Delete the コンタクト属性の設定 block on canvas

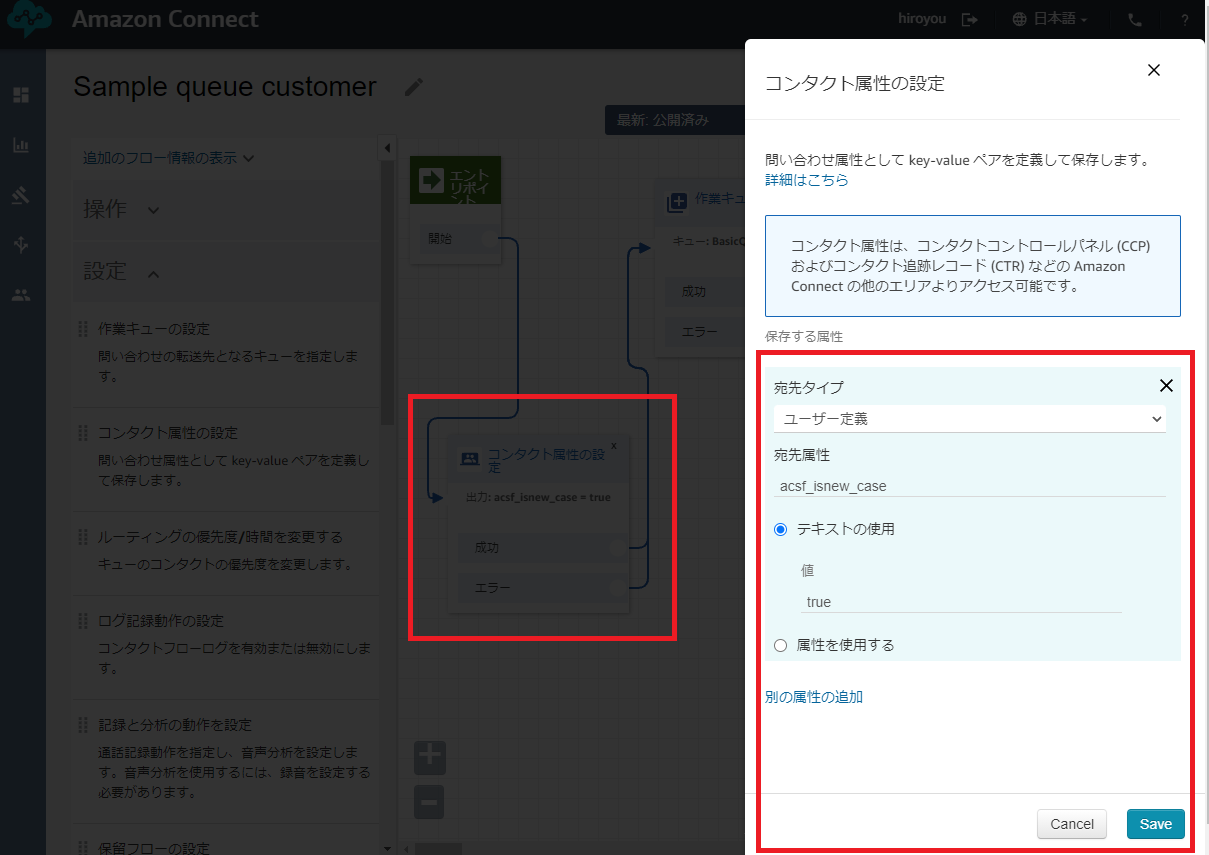(614, 446)
